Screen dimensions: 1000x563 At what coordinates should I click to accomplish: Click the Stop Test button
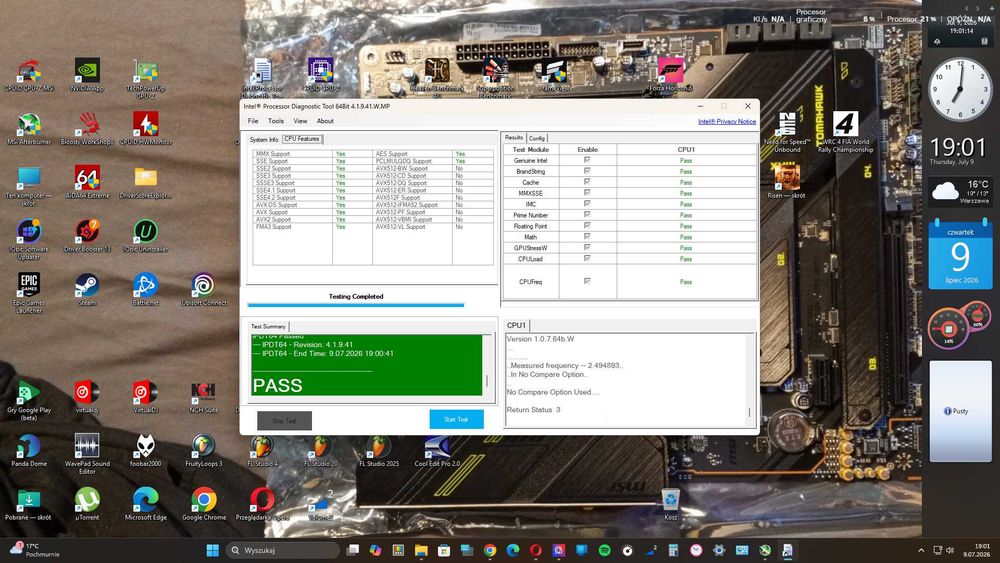point(284,421)
